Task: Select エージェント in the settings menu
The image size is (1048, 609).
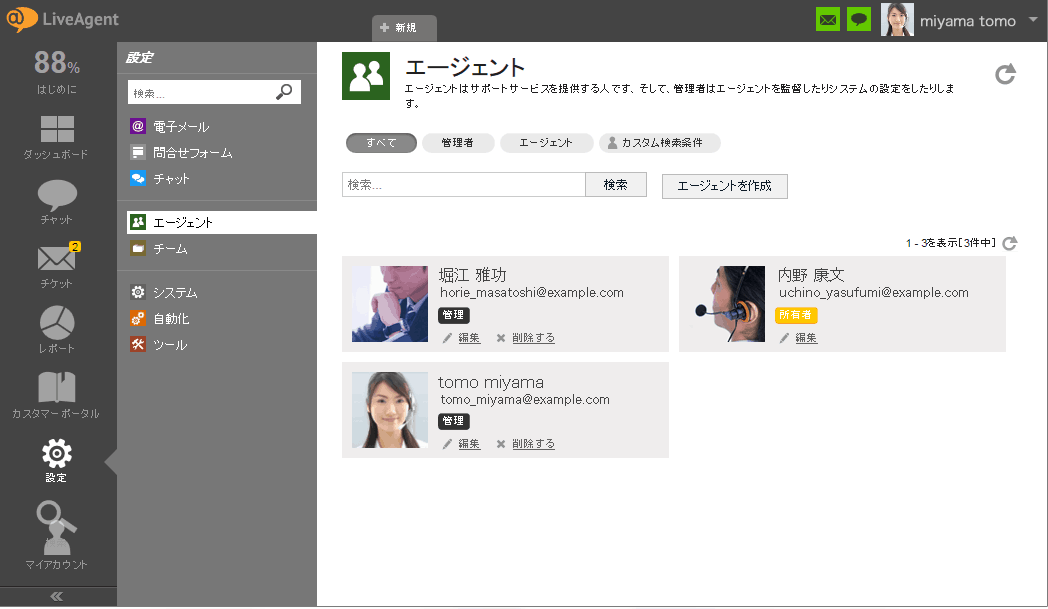Action: point(222,223)
